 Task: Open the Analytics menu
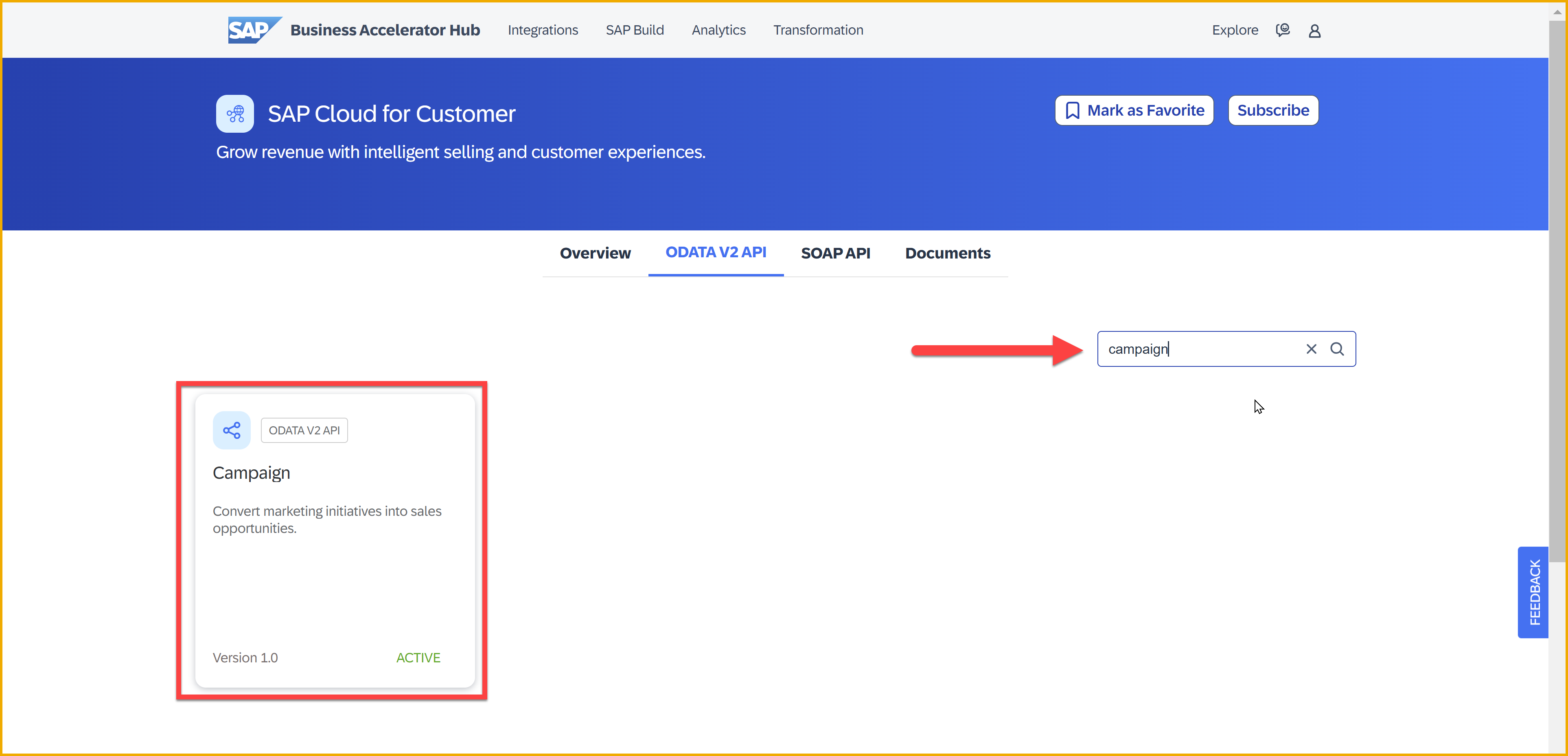[718, 30]
